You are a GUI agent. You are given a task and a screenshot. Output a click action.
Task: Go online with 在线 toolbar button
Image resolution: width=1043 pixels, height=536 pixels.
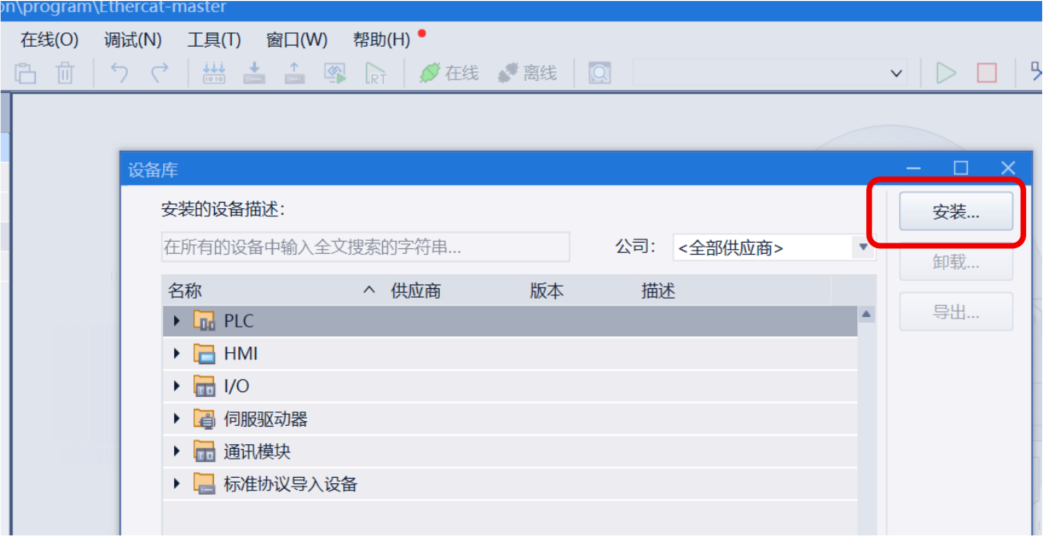449,73
